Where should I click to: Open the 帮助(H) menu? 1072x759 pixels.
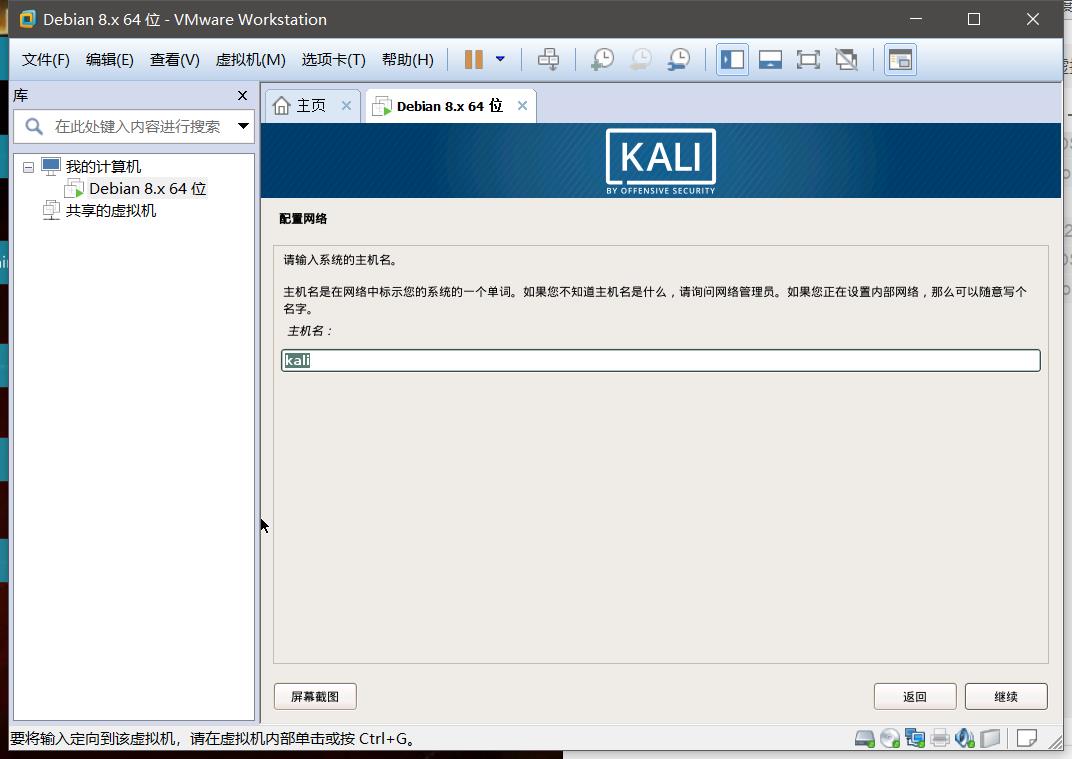[407, 59]
